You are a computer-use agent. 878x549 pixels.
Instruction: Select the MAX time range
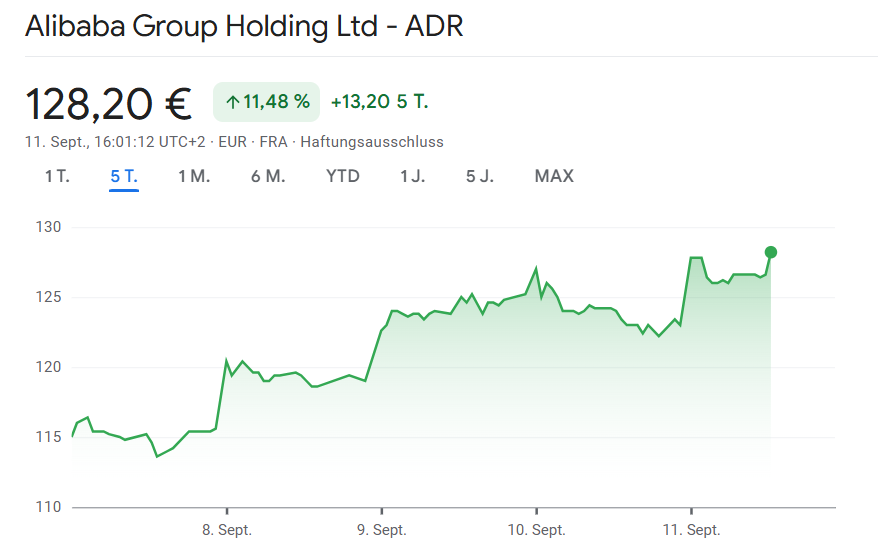click(554, 177)
